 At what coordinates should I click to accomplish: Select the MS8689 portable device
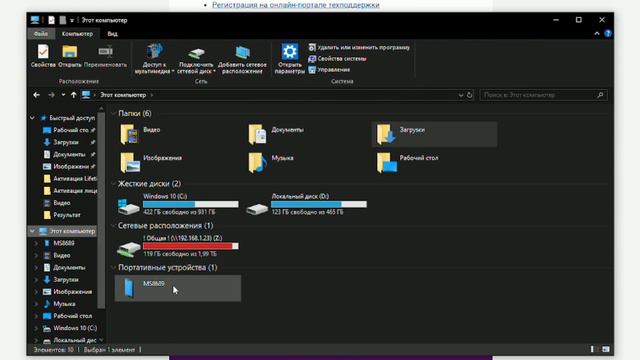178,288
